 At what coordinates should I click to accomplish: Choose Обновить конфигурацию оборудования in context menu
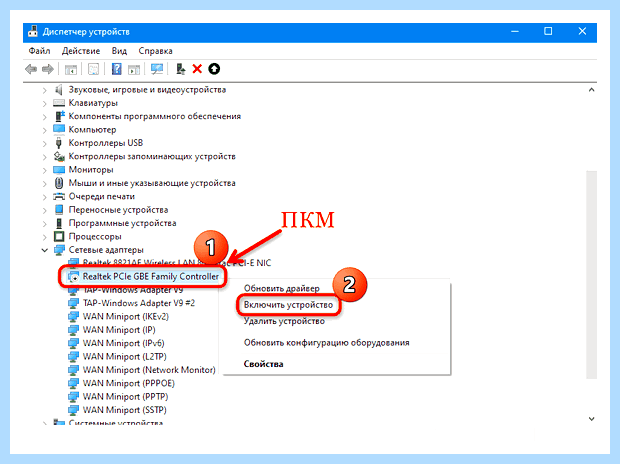click(326, 343)
